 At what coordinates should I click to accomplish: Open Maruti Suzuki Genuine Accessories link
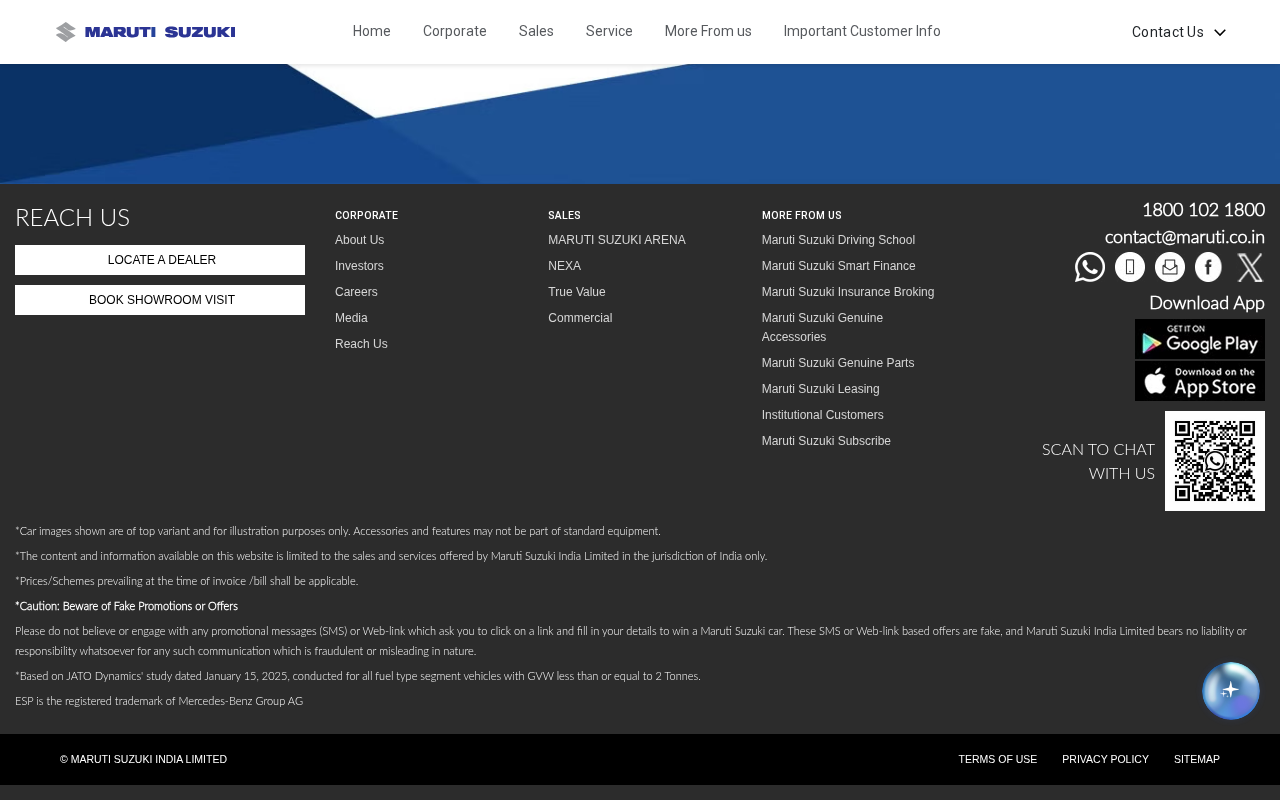click(823, 327)
